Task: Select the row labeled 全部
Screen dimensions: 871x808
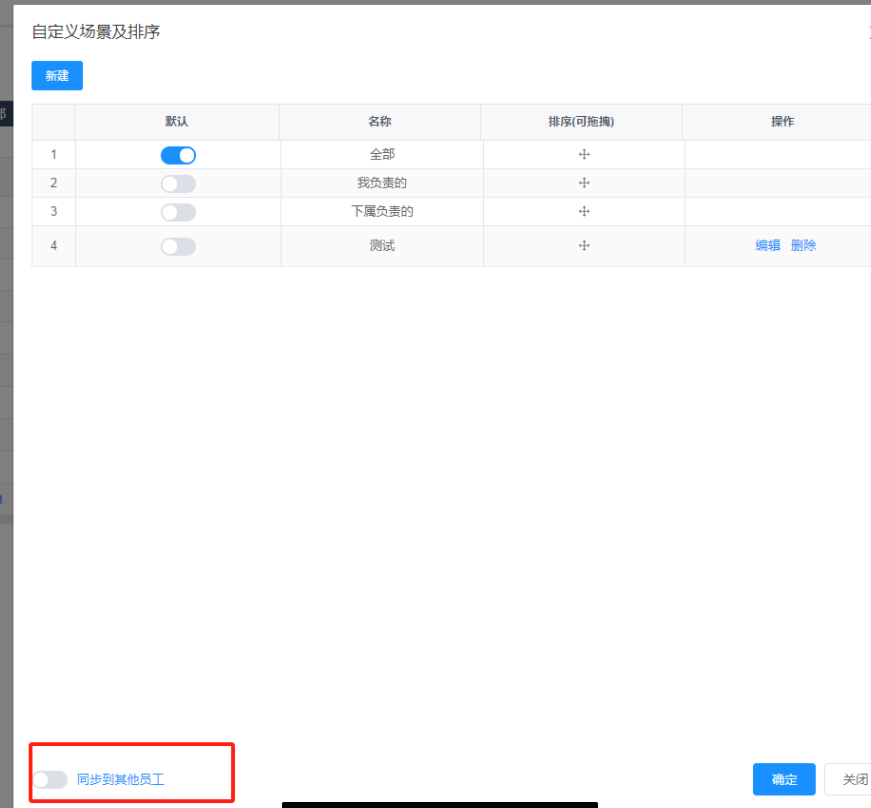Action: 380,154
